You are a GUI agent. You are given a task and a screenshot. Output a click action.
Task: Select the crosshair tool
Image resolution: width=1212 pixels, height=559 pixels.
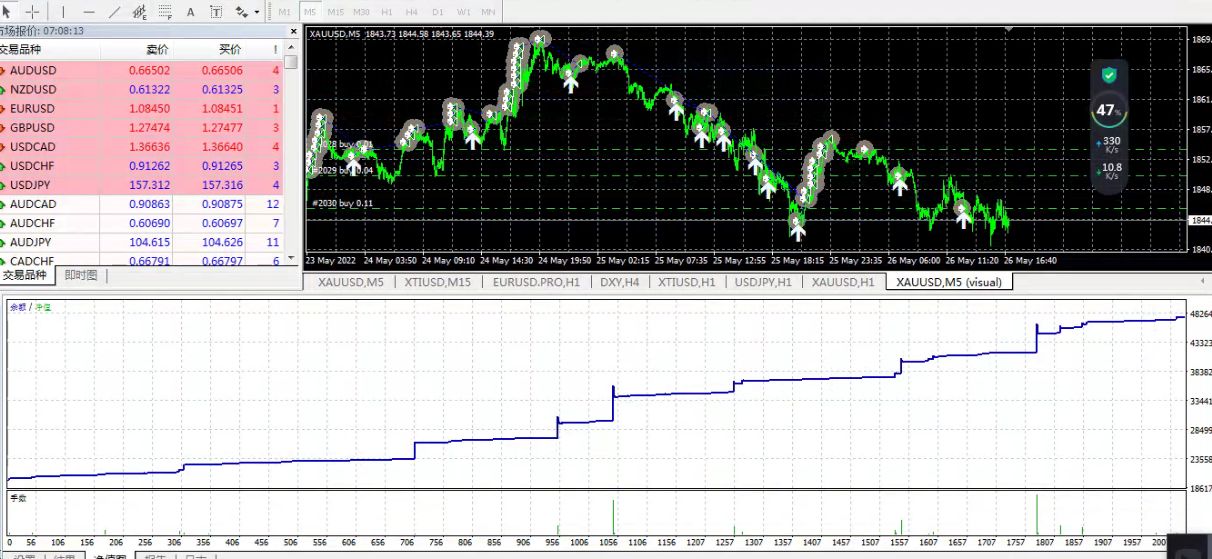tap(32, 11)
